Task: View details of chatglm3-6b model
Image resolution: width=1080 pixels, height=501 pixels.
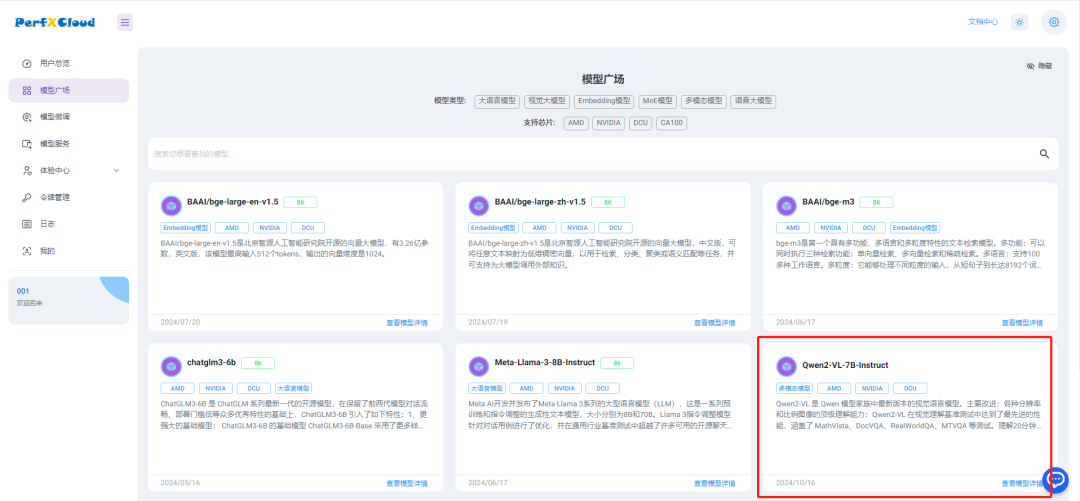Action: click(406, 483)
